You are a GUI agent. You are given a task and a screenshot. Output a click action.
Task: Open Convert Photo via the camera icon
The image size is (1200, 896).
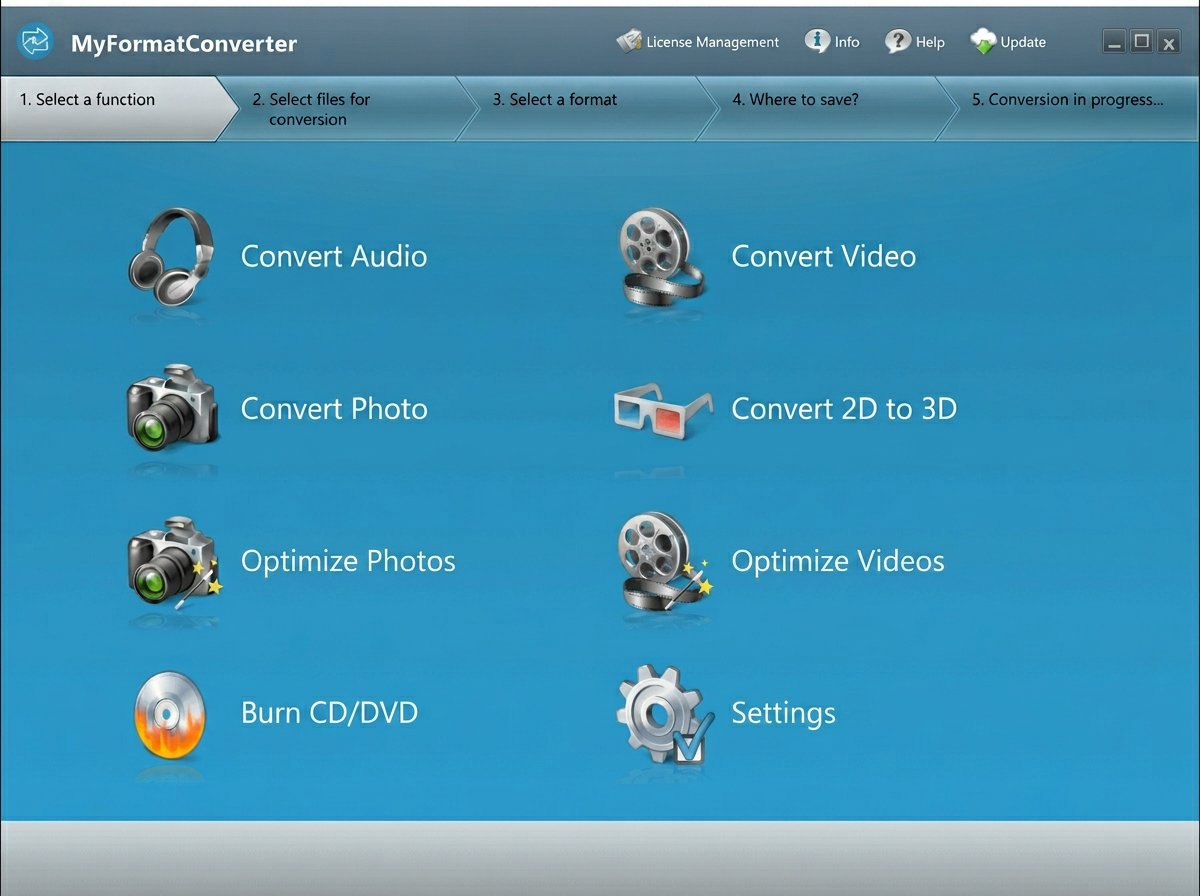(172, 408)
